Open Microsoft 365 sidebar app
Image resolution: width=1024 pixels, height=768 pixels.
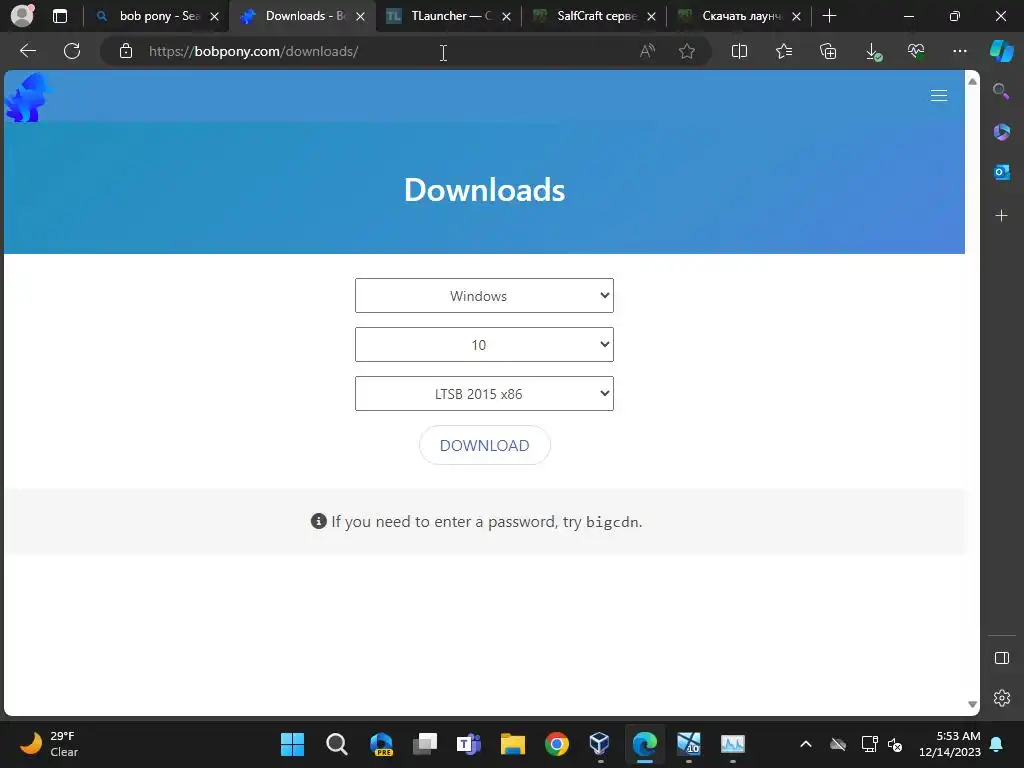[x=1001, y=132]
